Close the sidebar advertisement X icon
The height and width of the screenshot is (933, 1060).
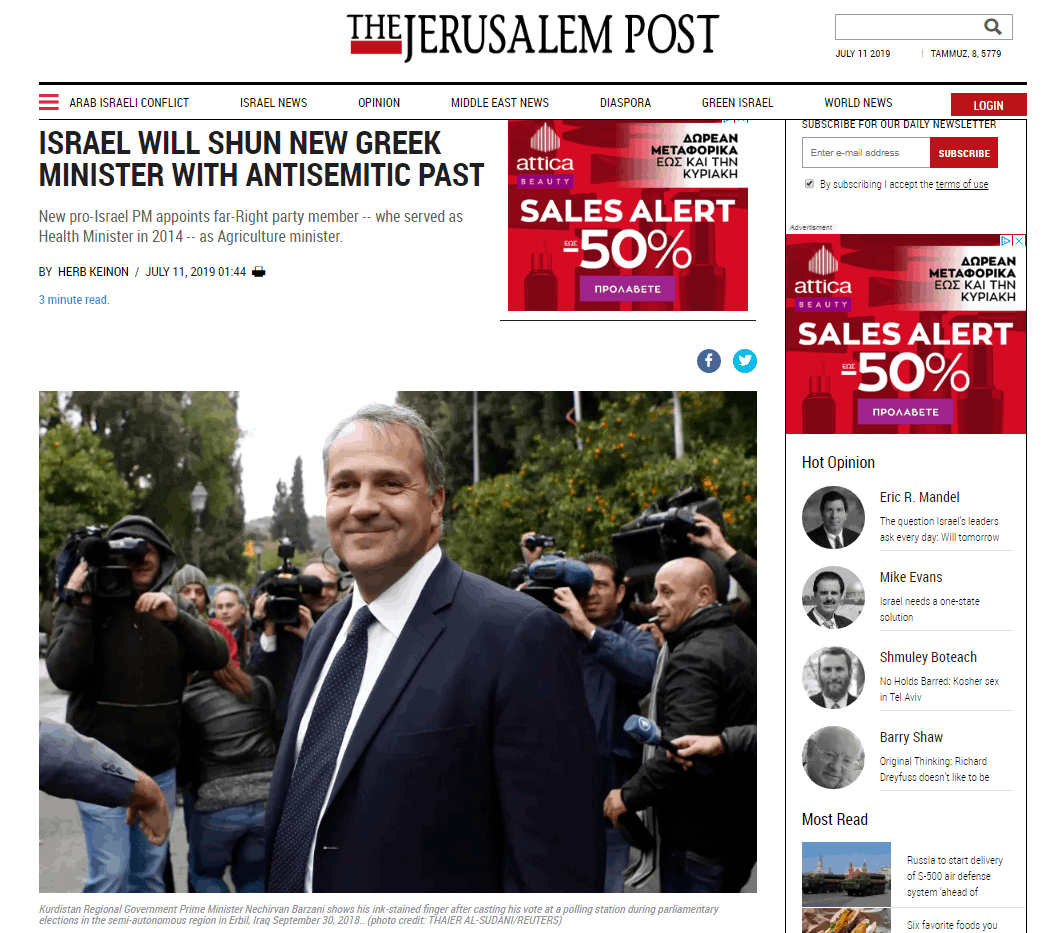coord(1019,241)
